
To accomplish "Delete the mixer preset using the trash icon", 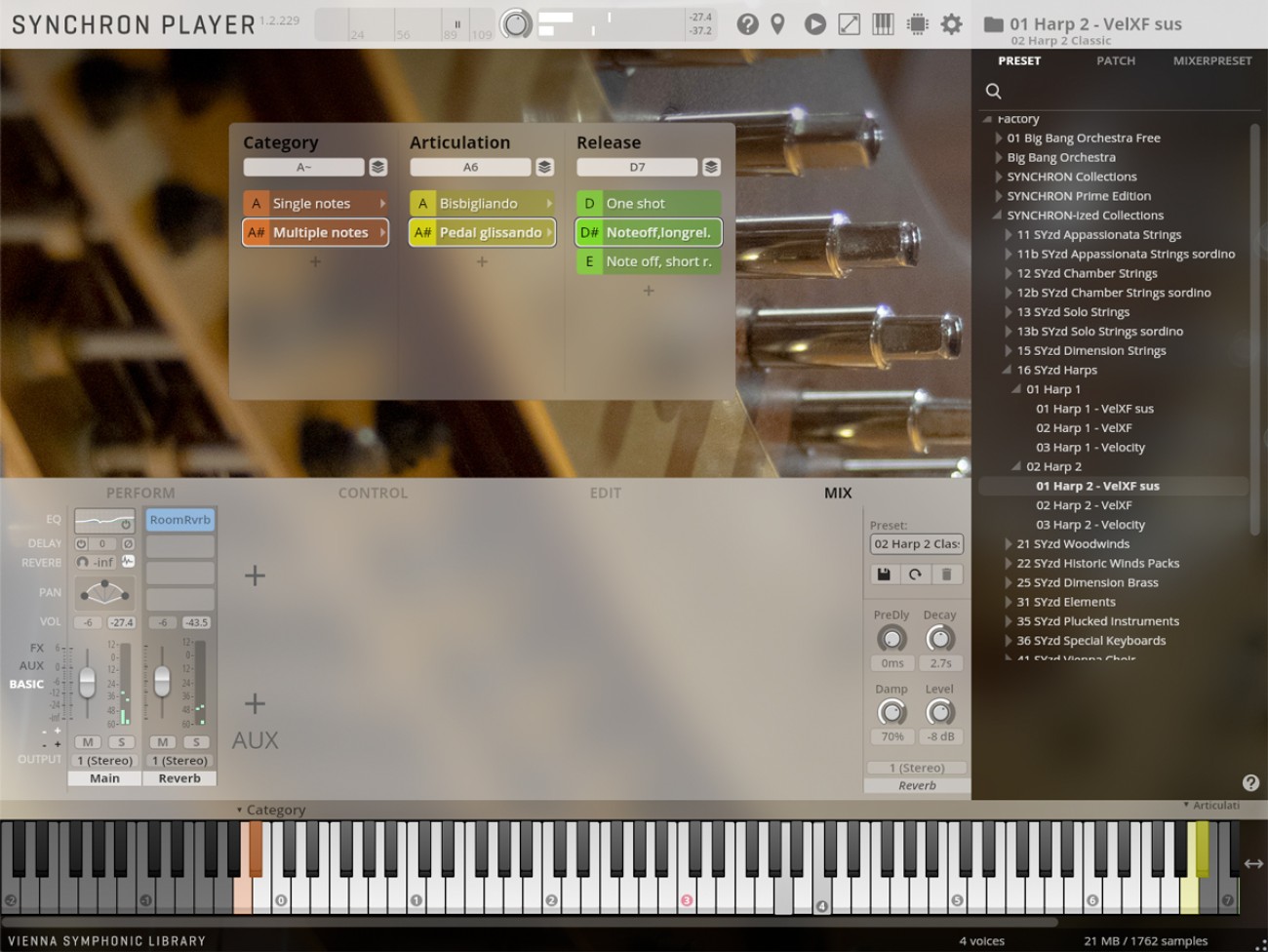I will point(948,575).
